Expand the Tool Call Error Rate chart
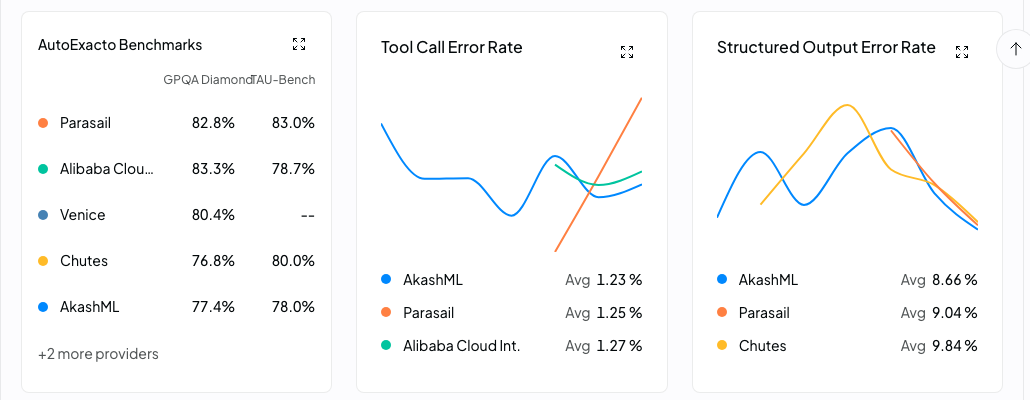 (627, 52)
